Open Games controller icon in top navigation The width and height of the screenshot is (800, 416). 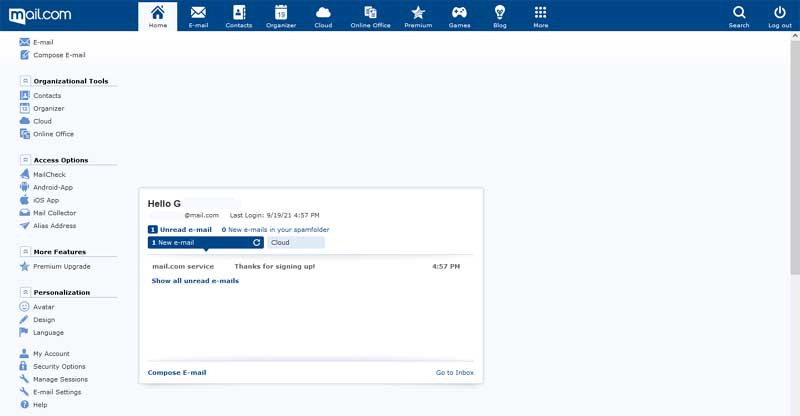coord(459,13)
